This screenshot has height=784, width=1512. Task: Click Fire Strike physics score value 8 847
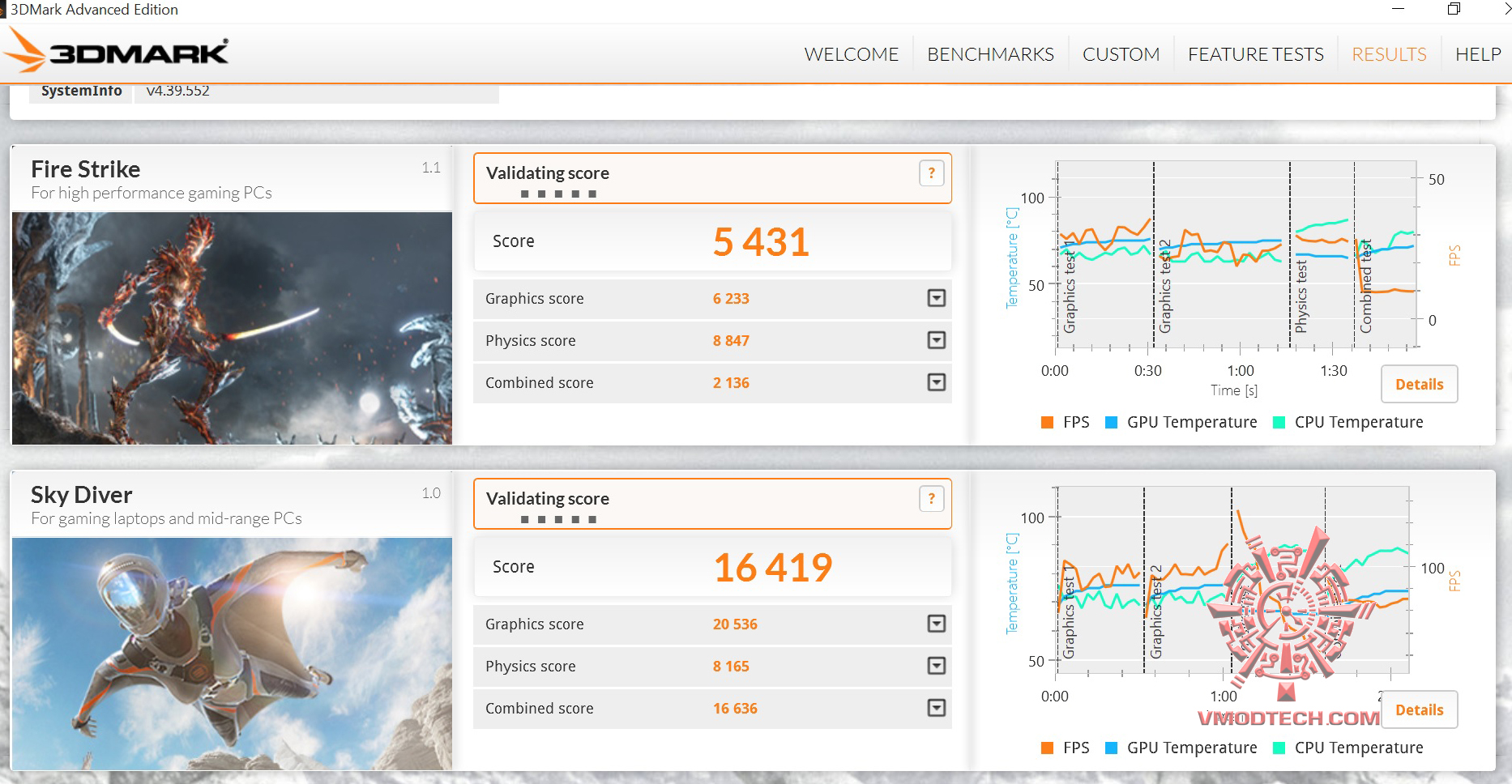[x=731, y=340]
